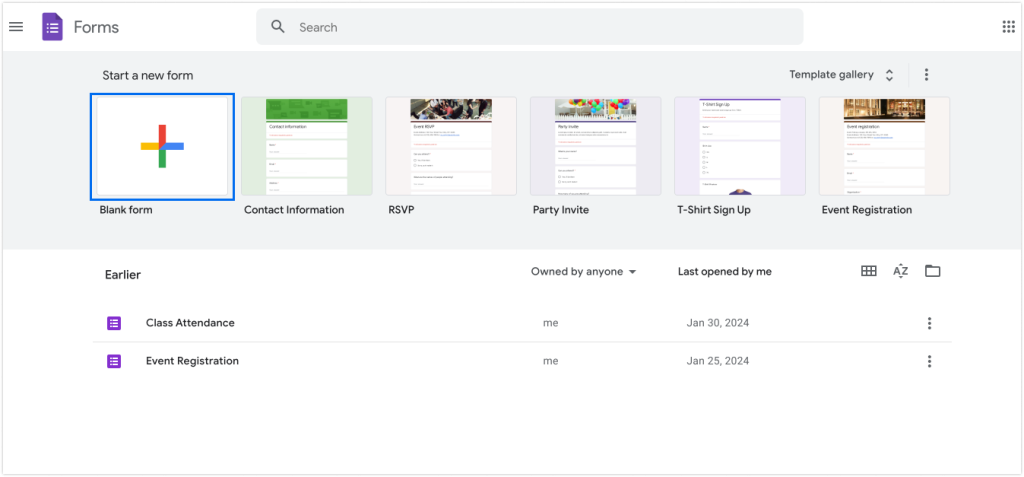Click the Blank form label
This screenshot has width=1024, height=477.
pos(126,210)
